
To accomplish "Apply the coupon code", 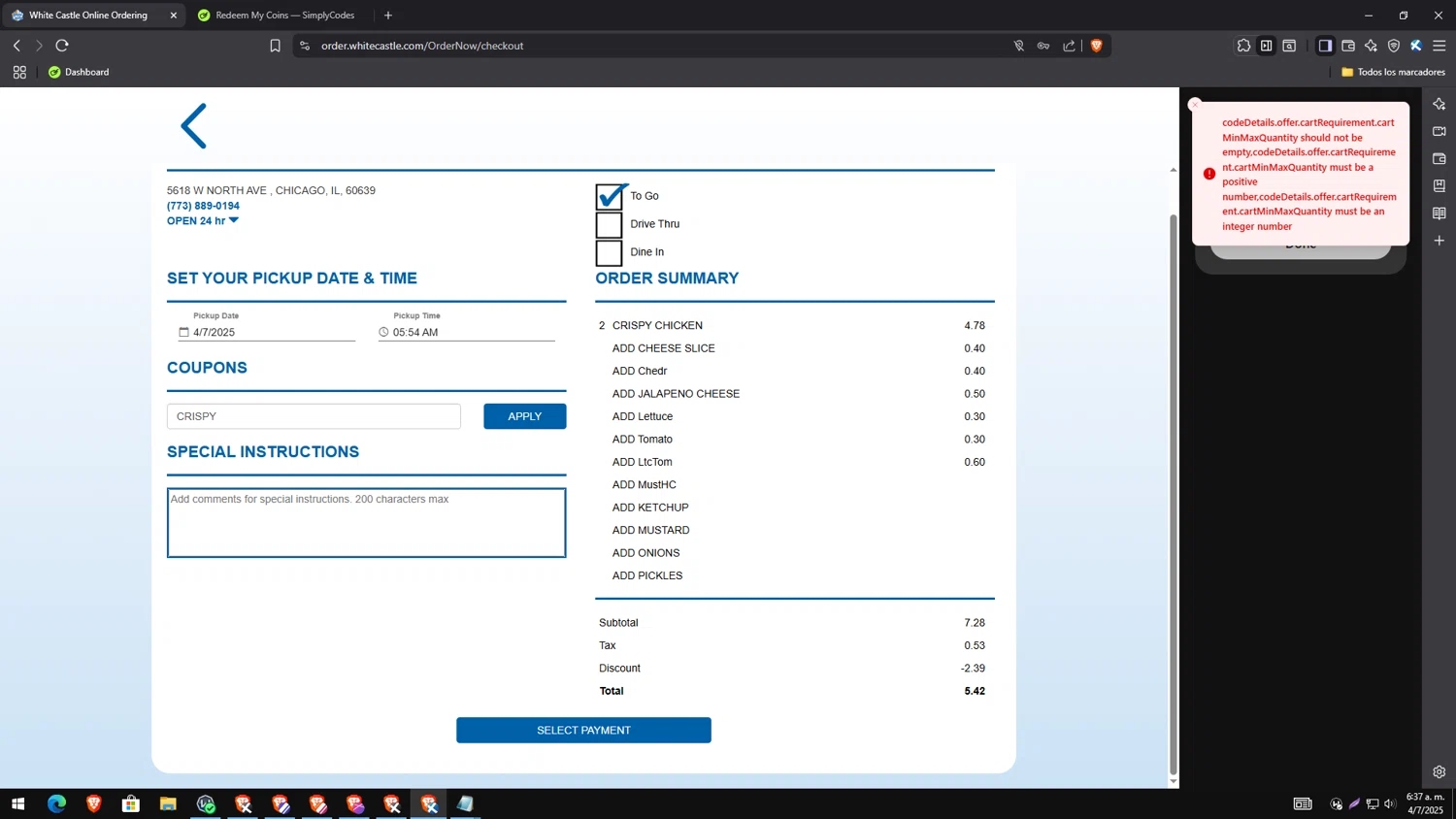I will click(525, 416).
